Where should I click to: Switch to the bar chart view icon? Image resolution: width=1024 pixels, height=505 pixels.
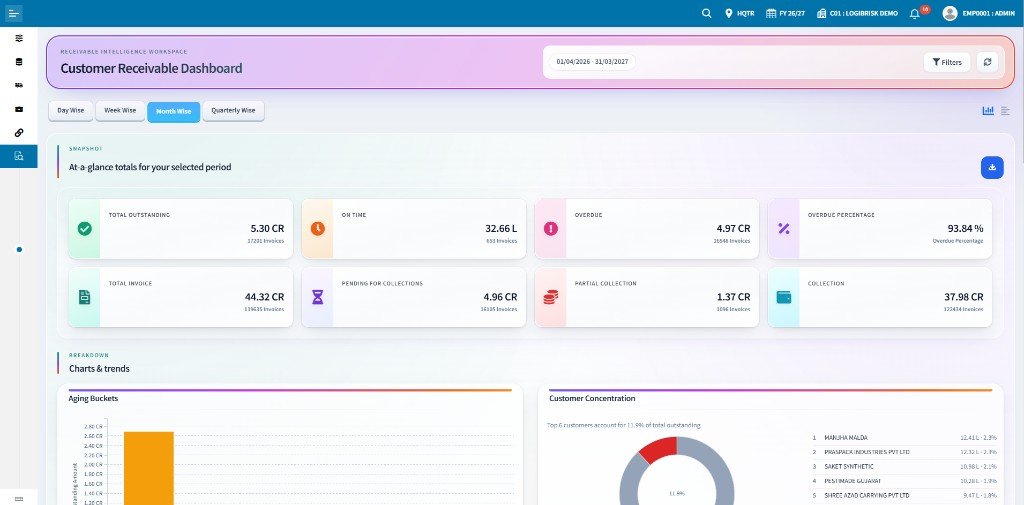(x=988, y=111)
